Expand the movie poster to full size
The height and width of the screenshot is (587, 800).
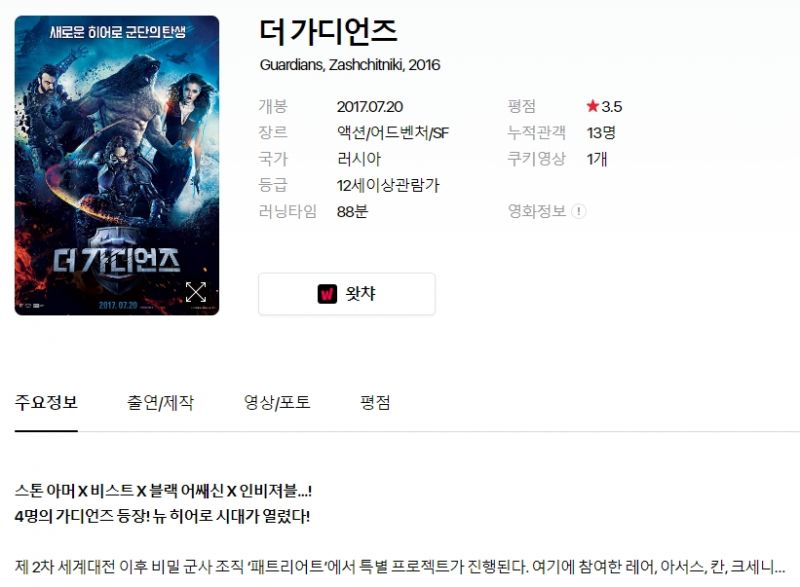(196, 292)
